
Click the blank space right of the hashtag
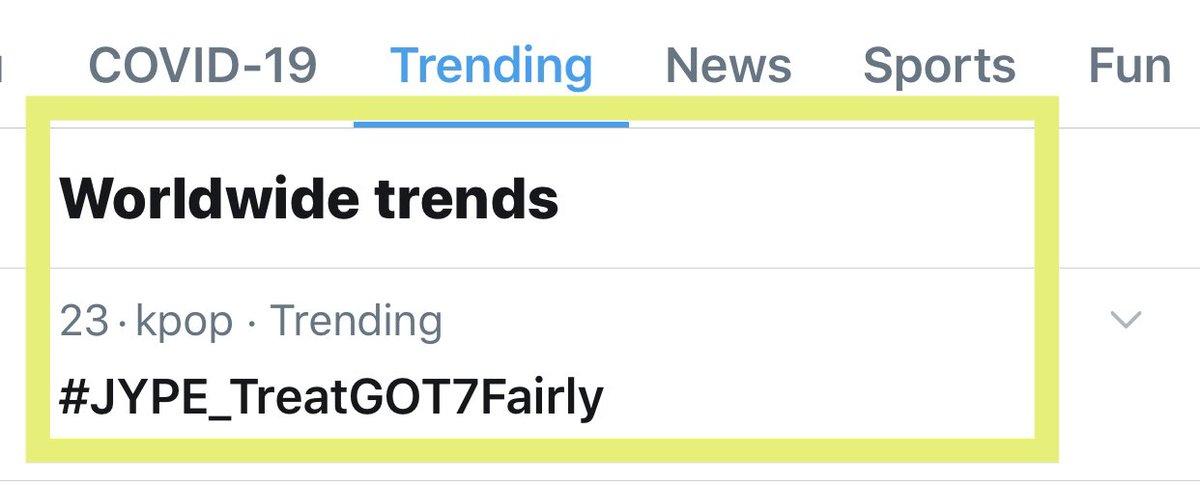(820, 398)
